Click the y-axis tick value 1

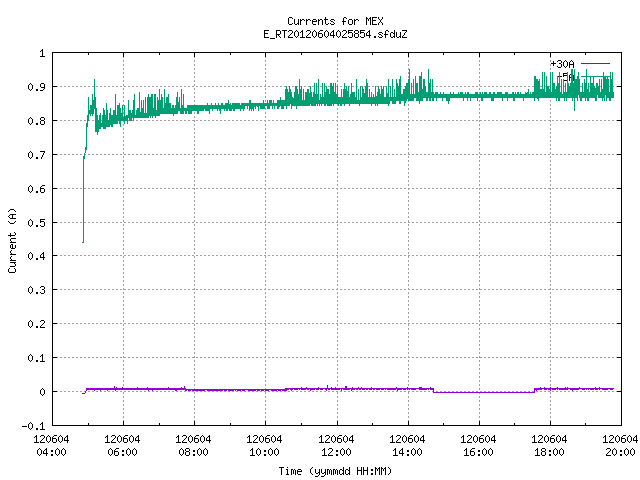[x=42, y=53]
